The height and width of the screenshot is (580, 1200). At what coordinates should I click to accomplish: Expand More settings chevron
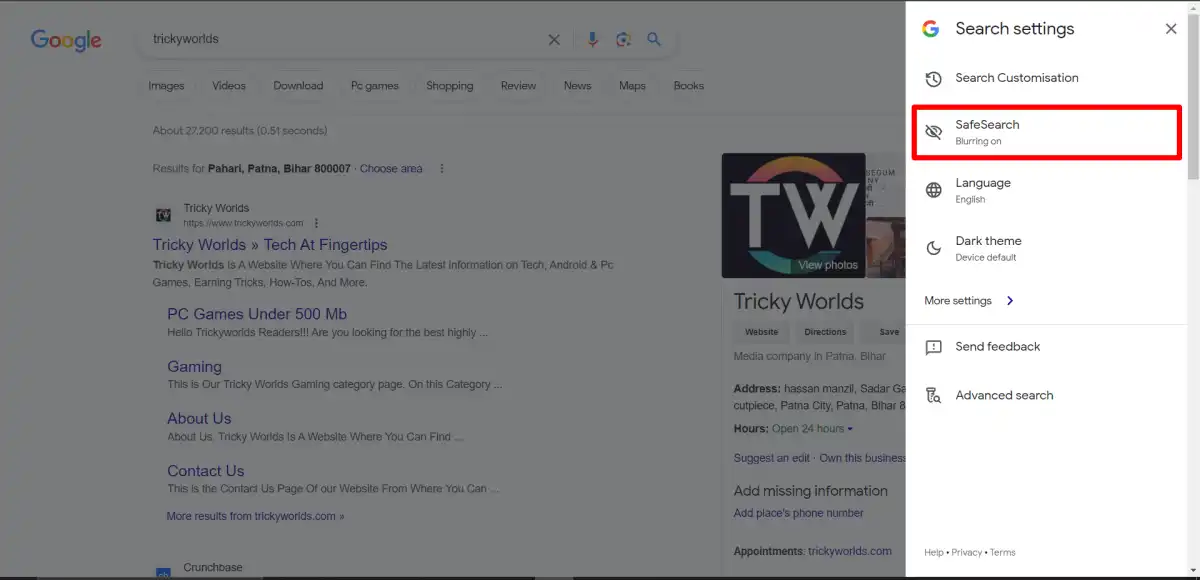1009,301
